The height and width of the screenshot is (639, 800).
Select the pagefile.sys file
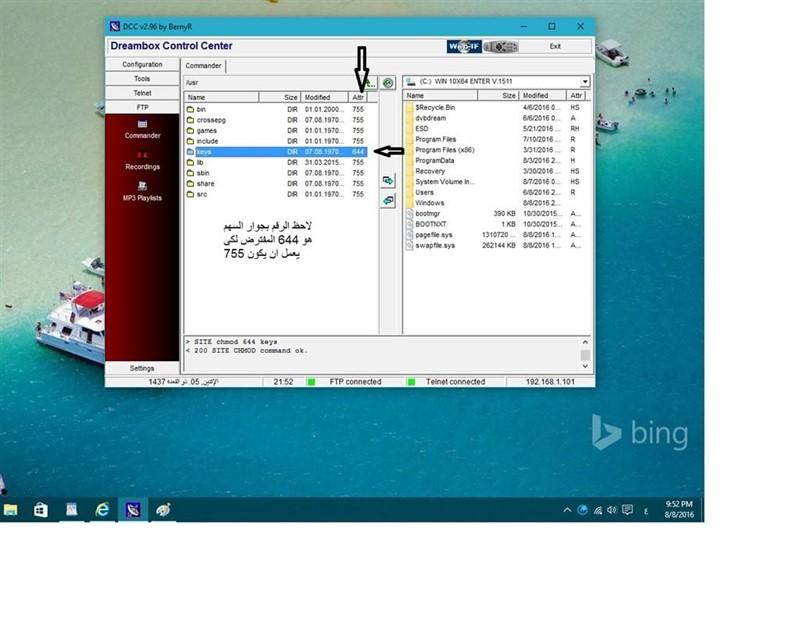(x=434, y=235)
